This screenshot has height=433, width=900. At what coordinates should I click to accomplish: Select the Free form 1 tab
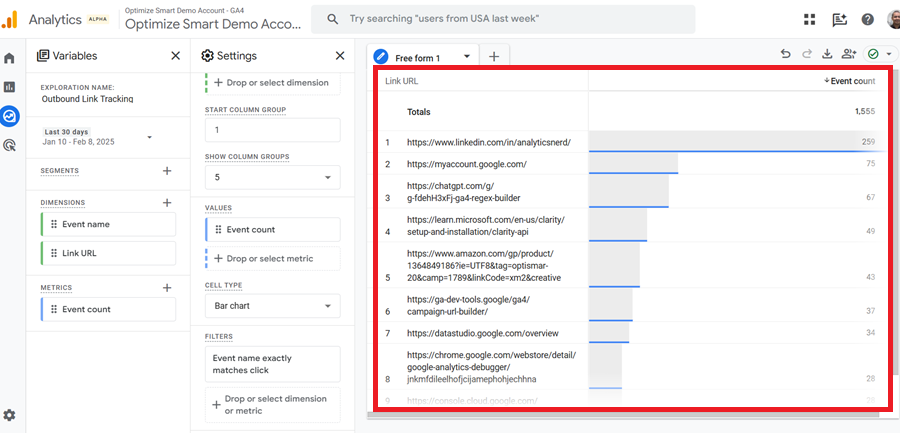(417, 58)
